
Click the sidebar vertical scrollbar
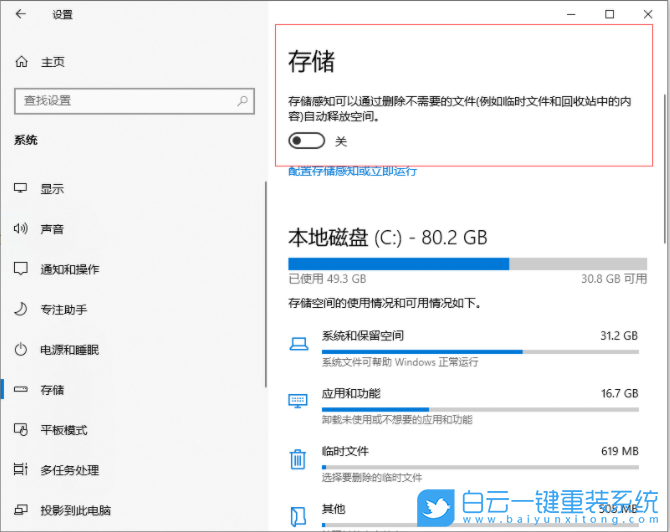point(266,284)
